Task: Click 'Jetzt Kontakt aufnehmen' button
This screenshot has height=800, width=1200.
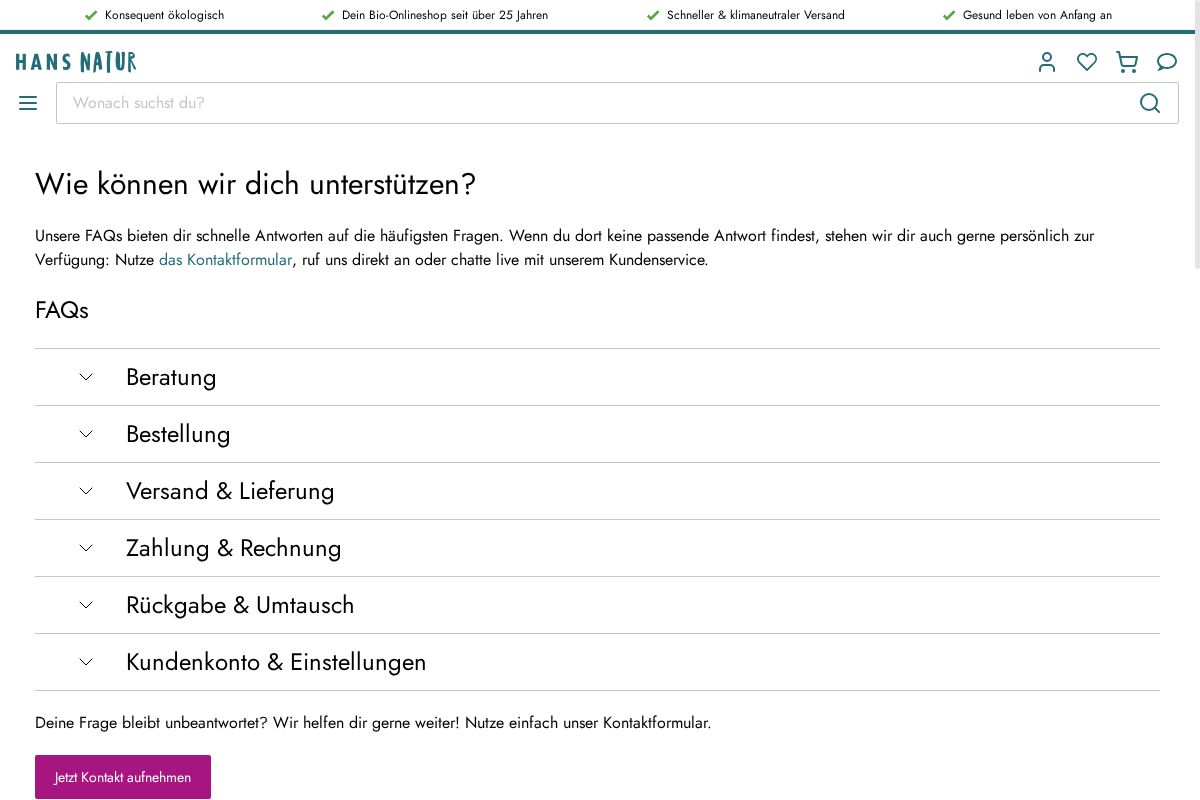Action: point(123,777)
